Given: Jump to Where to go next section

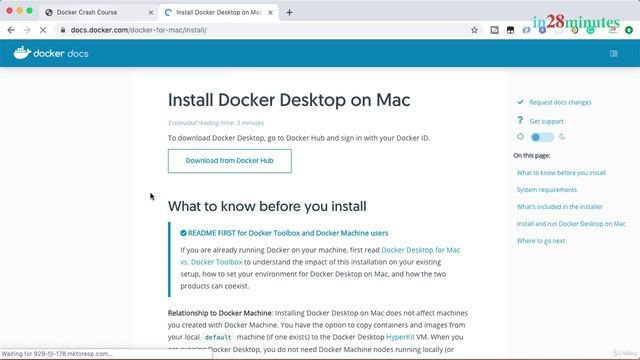Looking at the screenshot, I should (x=540, y=241).
